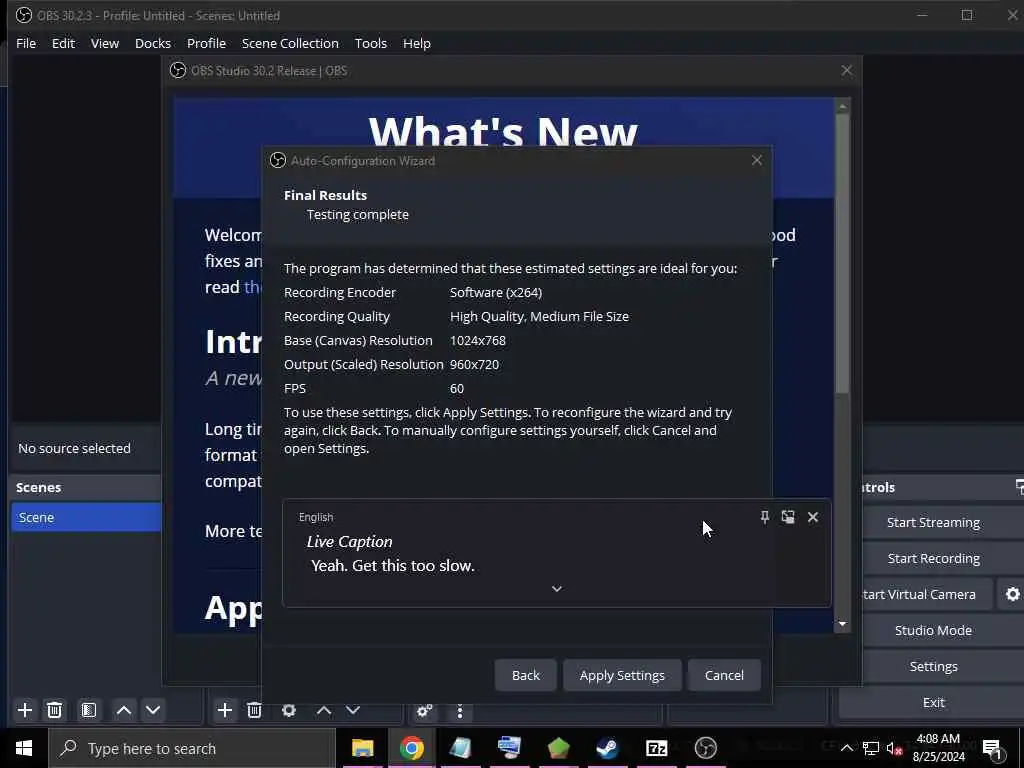Open Google Chrome from taskbar

click(411, 748)
